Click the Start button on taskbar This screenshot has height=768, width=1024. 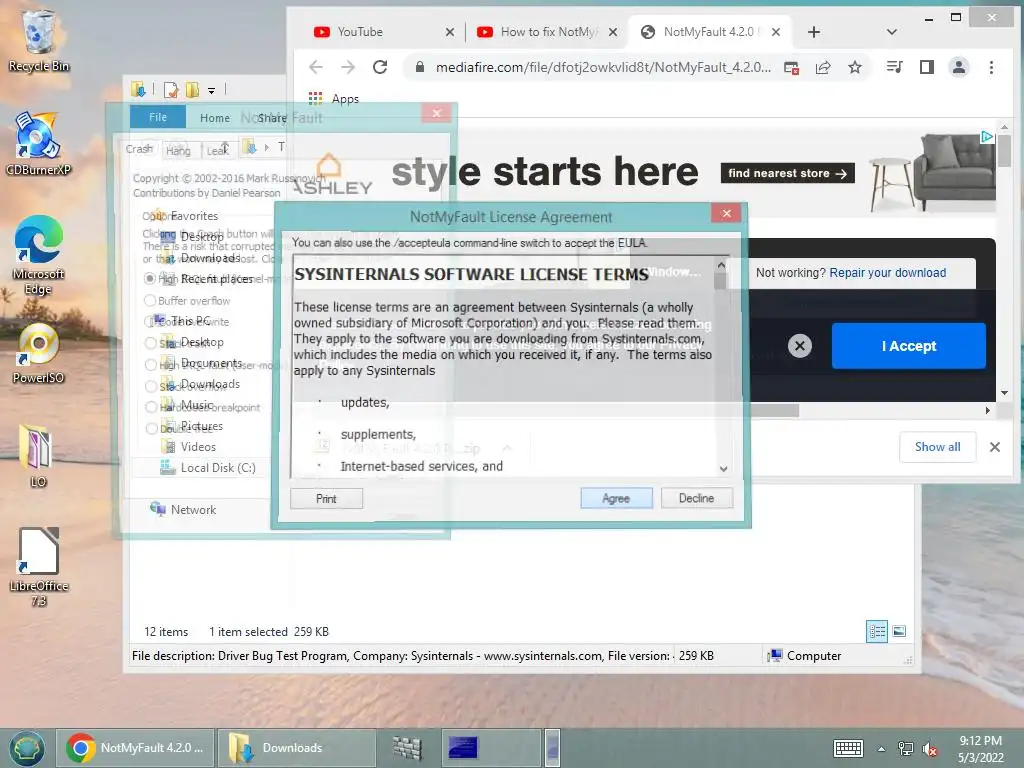click(26, 748)
